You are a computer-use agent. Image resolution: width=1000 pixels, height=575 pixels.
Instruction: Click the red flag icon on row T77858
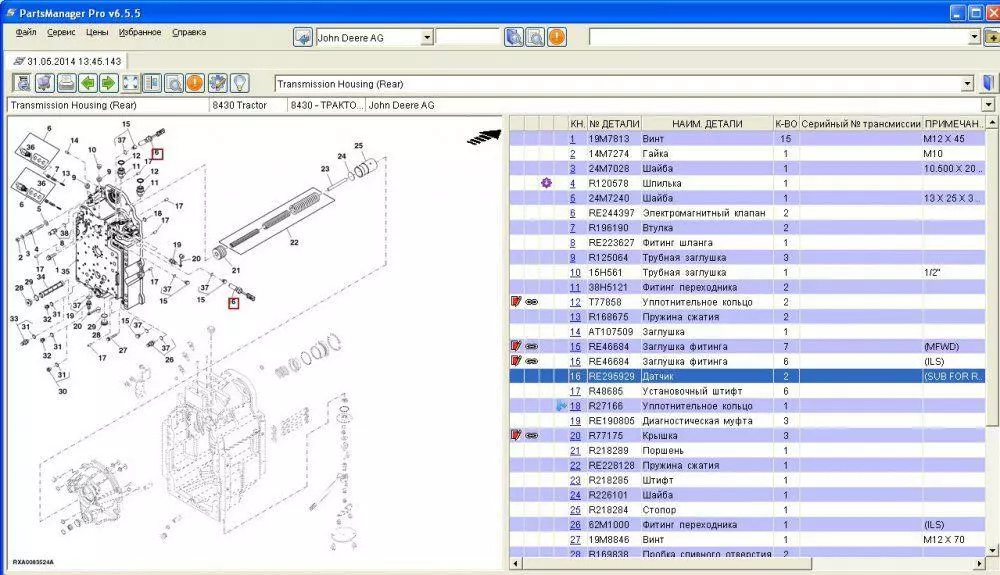click(516, 302)
